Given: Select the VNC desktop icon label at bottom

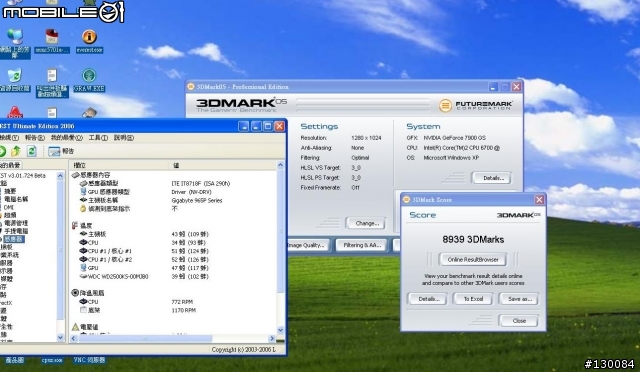Looking at the screenshot, I should pyautogui.click(x=89, y=360).
